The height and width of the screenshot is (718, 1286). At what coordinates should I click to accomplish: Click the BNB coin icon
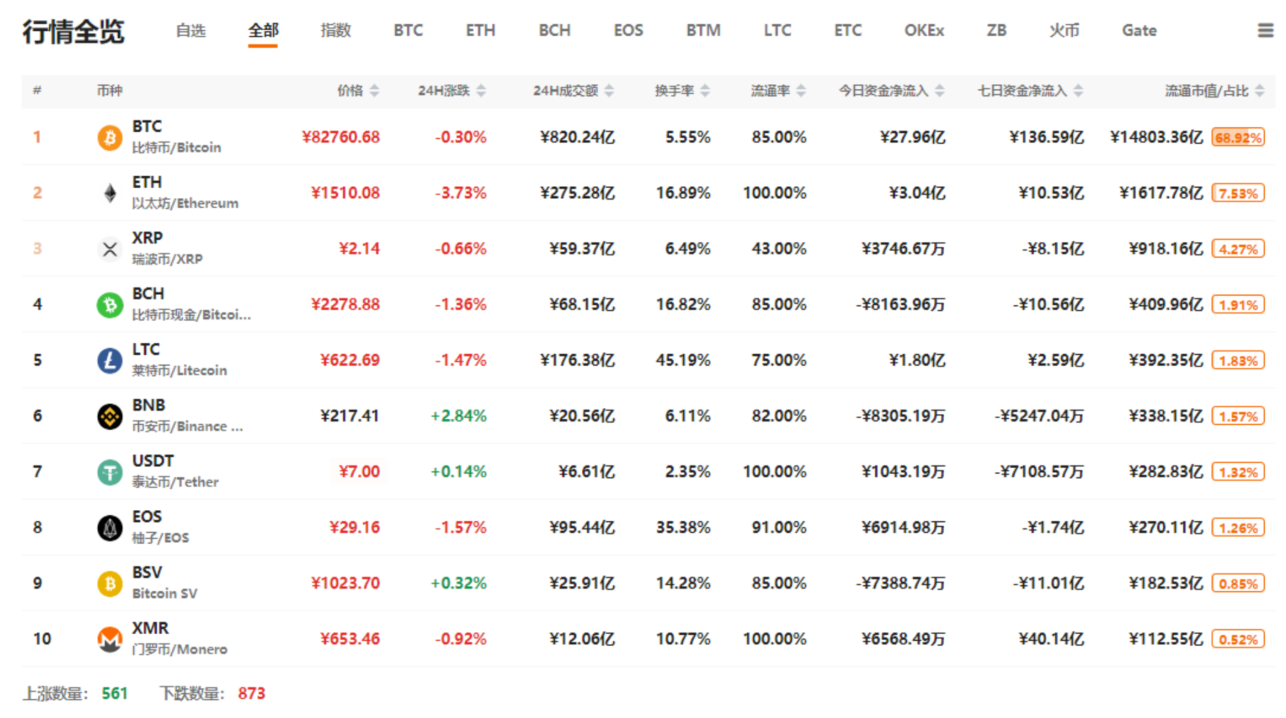tap(109, 416)
